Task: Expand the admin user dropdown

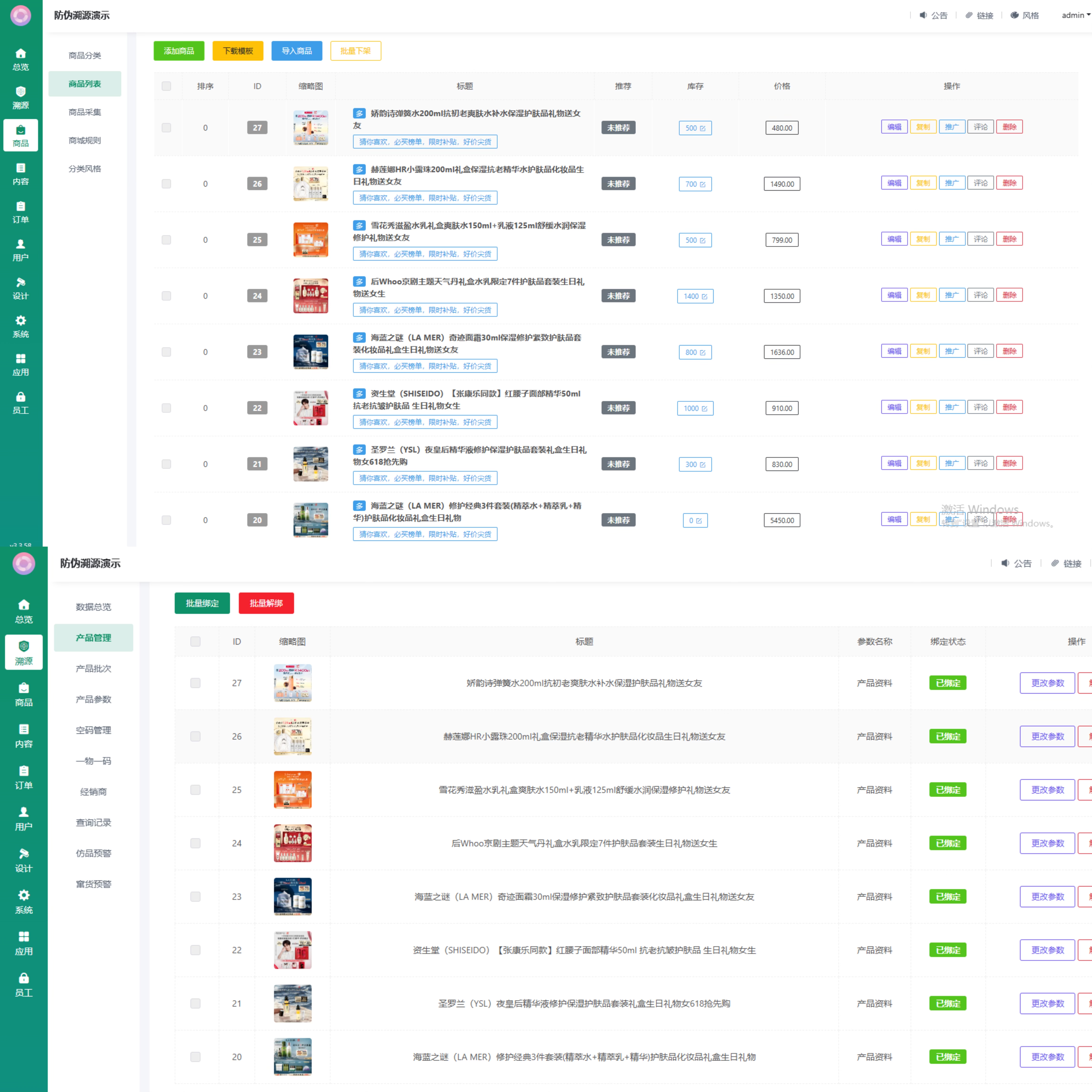Action: click(1075, 15)
